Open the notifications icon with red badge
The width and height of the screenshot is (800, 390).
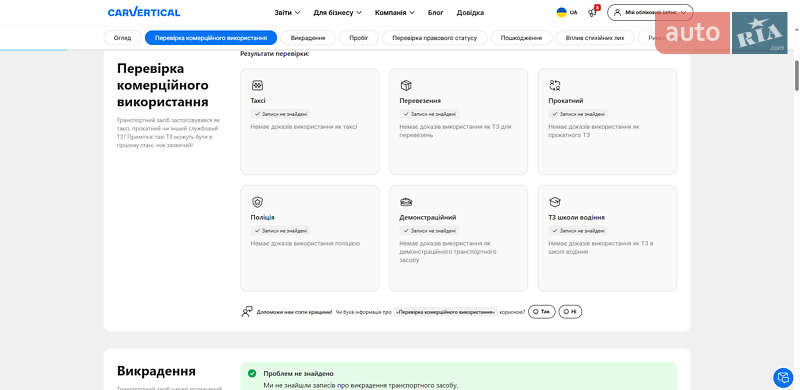point(593,12)
